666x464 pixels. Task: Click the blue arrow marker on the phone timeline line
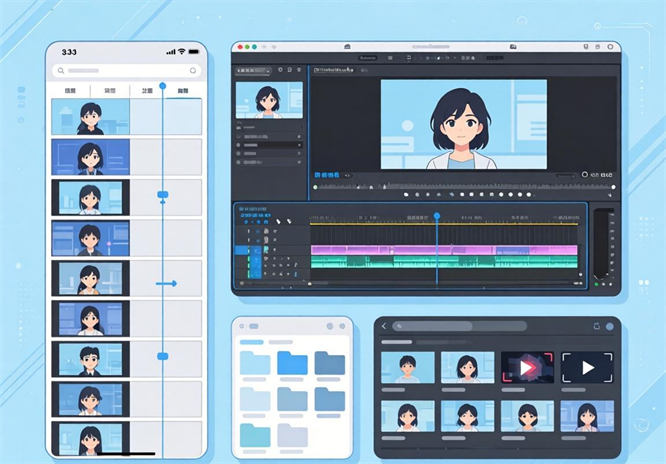point(166,283)
